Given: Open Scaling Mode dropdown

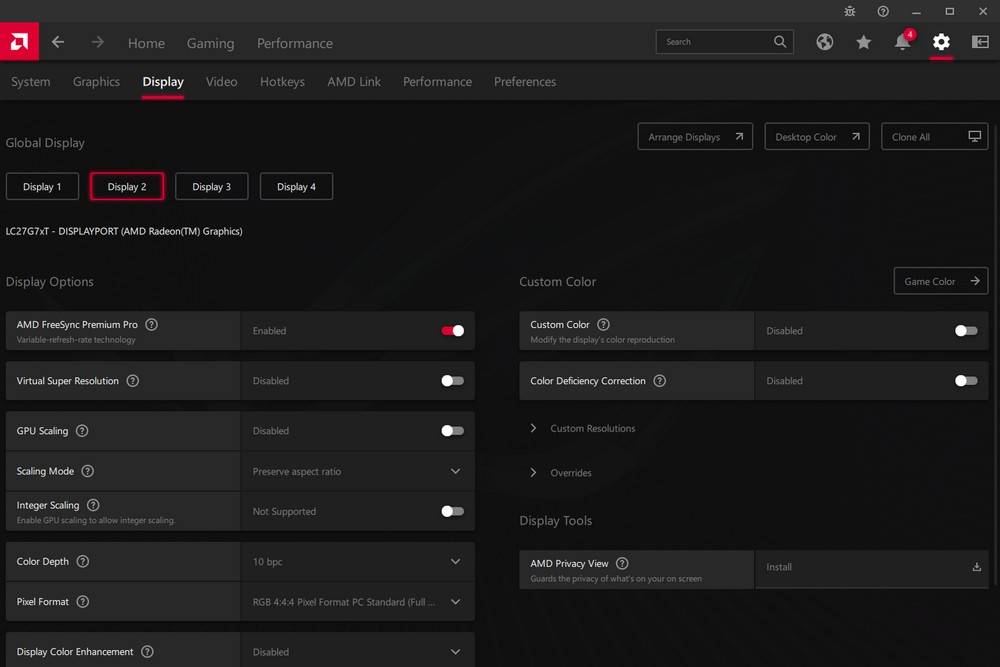Looking at the screenshot, I should click(x=358, y=471).
